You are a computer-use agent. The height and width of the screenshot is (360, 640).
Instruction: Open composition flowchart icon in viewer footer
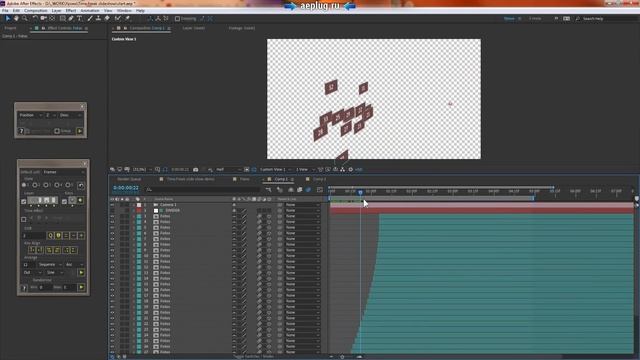pos(342,169)
